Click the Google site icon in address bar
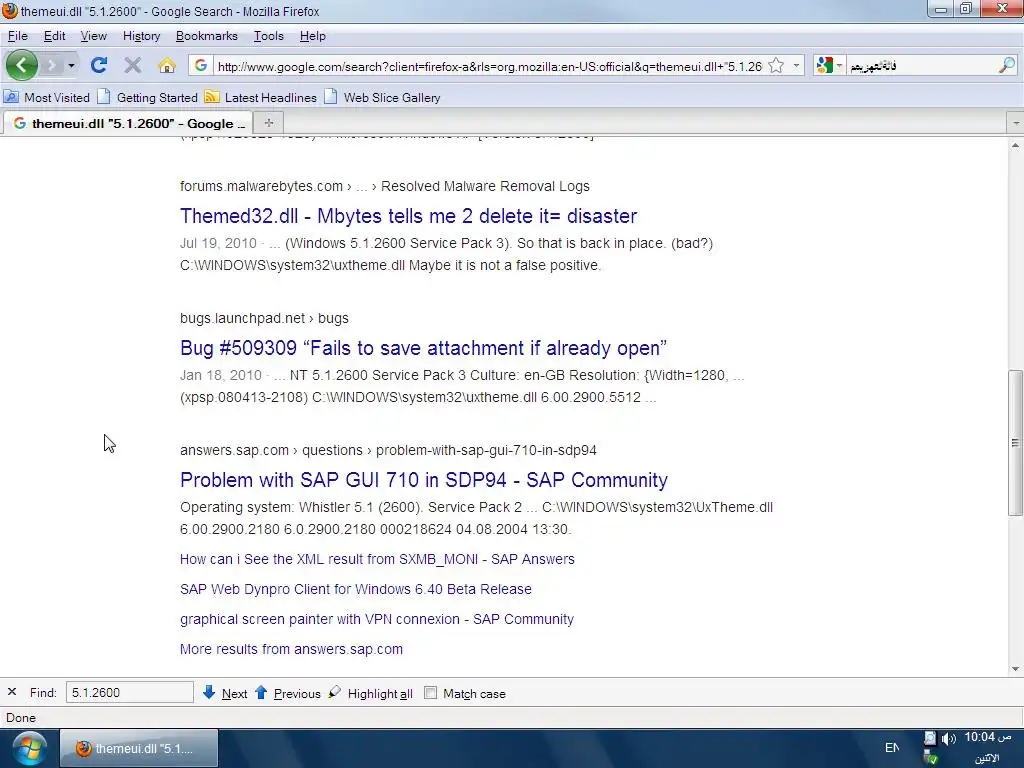This screenshot has width=1024, height=768. (200, 65)
